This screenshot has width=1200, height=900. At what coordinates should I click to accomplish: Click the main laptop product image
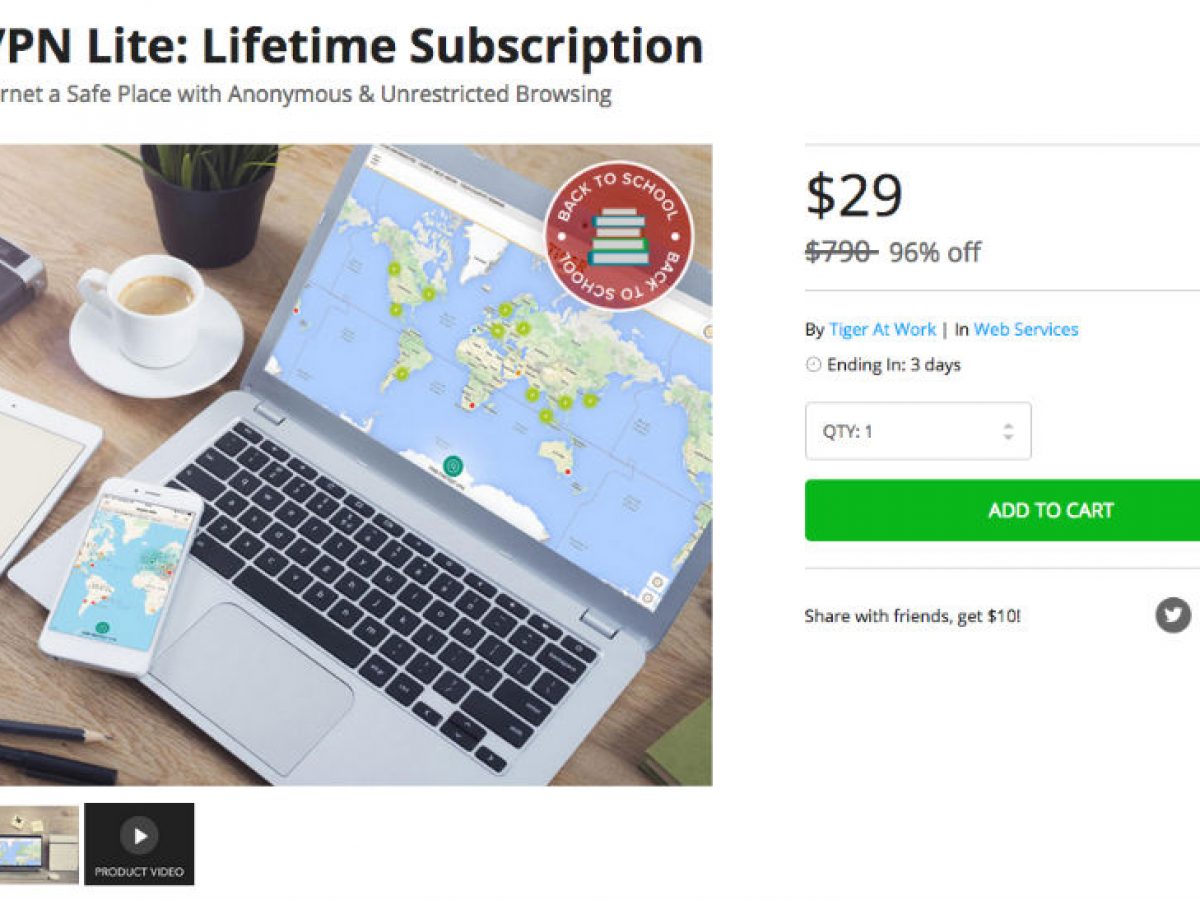pyautogui.click(x=356, y=465)
